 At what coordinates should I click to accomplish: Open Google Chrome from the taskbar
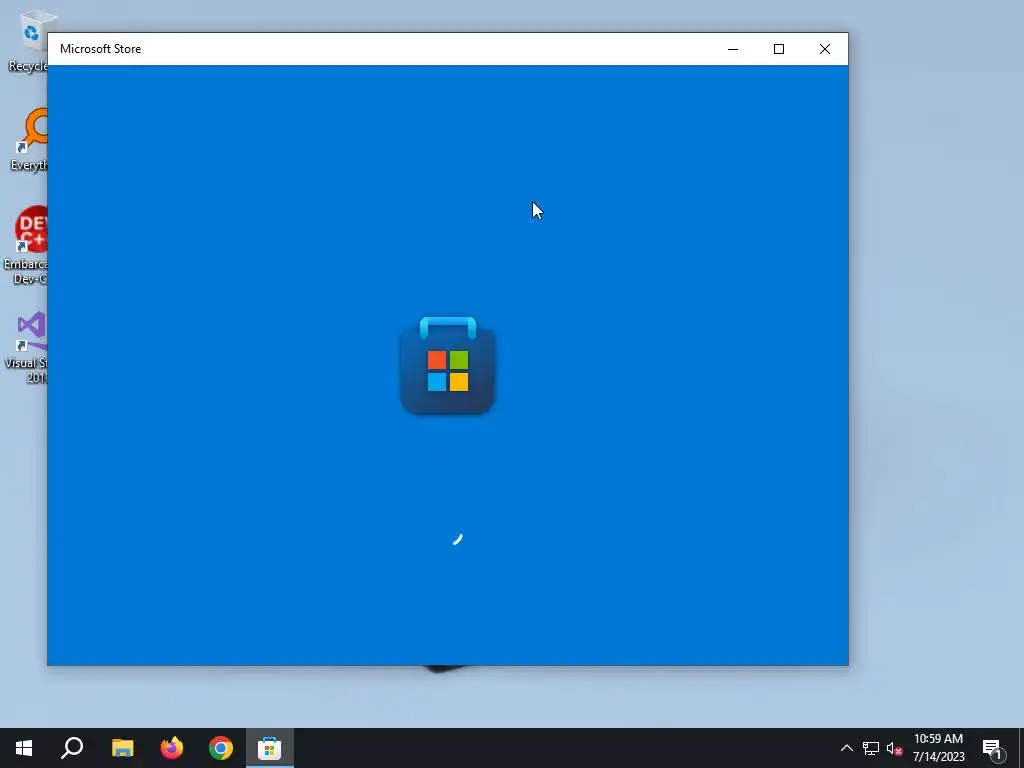[221, 748]
